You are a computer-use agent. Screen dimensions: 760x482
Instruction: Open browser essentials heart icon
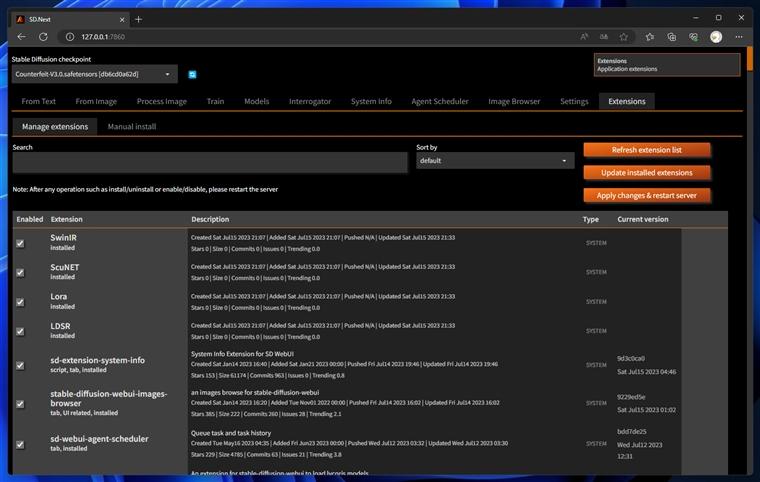tap(694, 37)
